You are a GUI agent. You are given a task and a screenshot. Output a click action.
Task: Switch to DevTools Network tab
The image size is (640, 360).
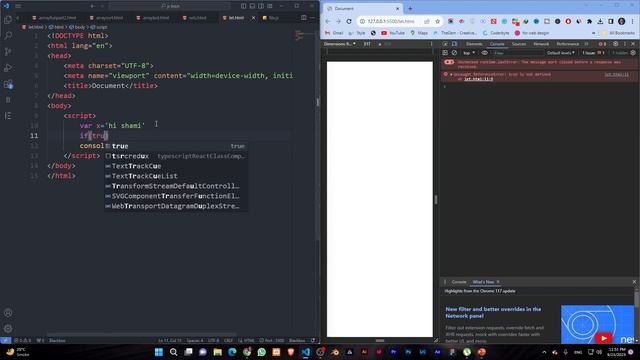point(541,44)
